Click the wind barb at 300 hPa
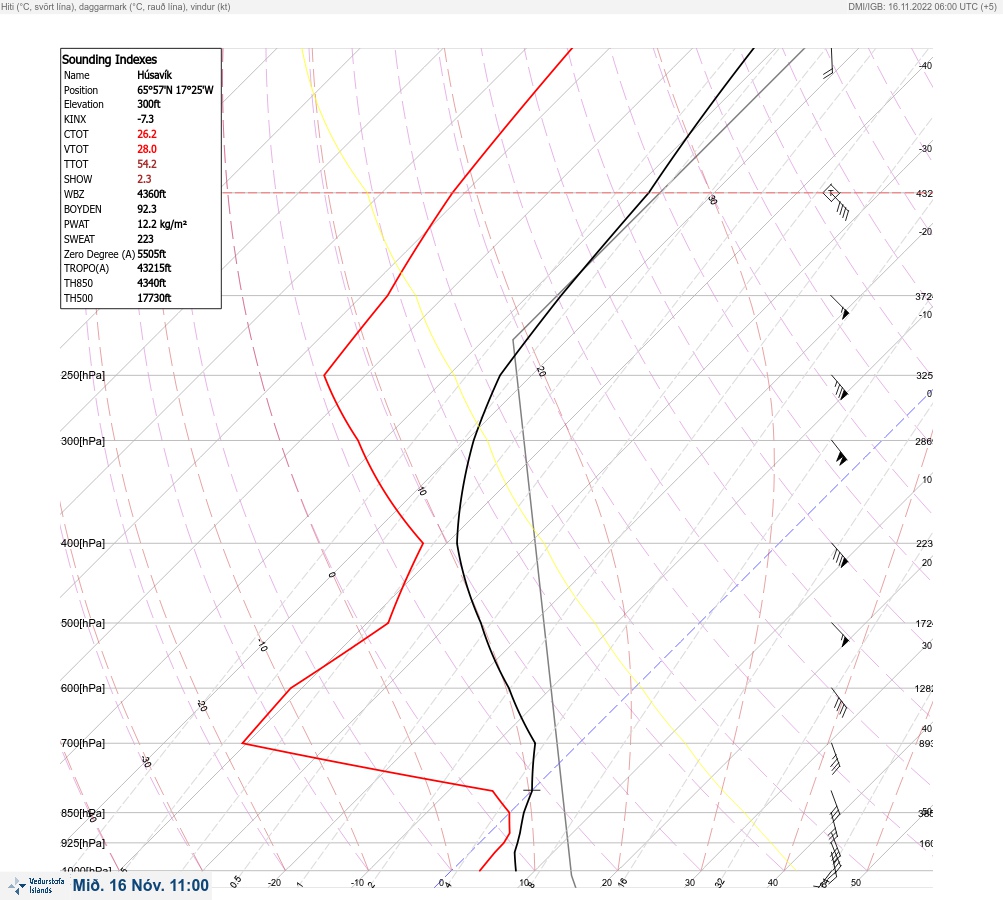The width and height of the screenshot is (1003, 900). (839, 453)
